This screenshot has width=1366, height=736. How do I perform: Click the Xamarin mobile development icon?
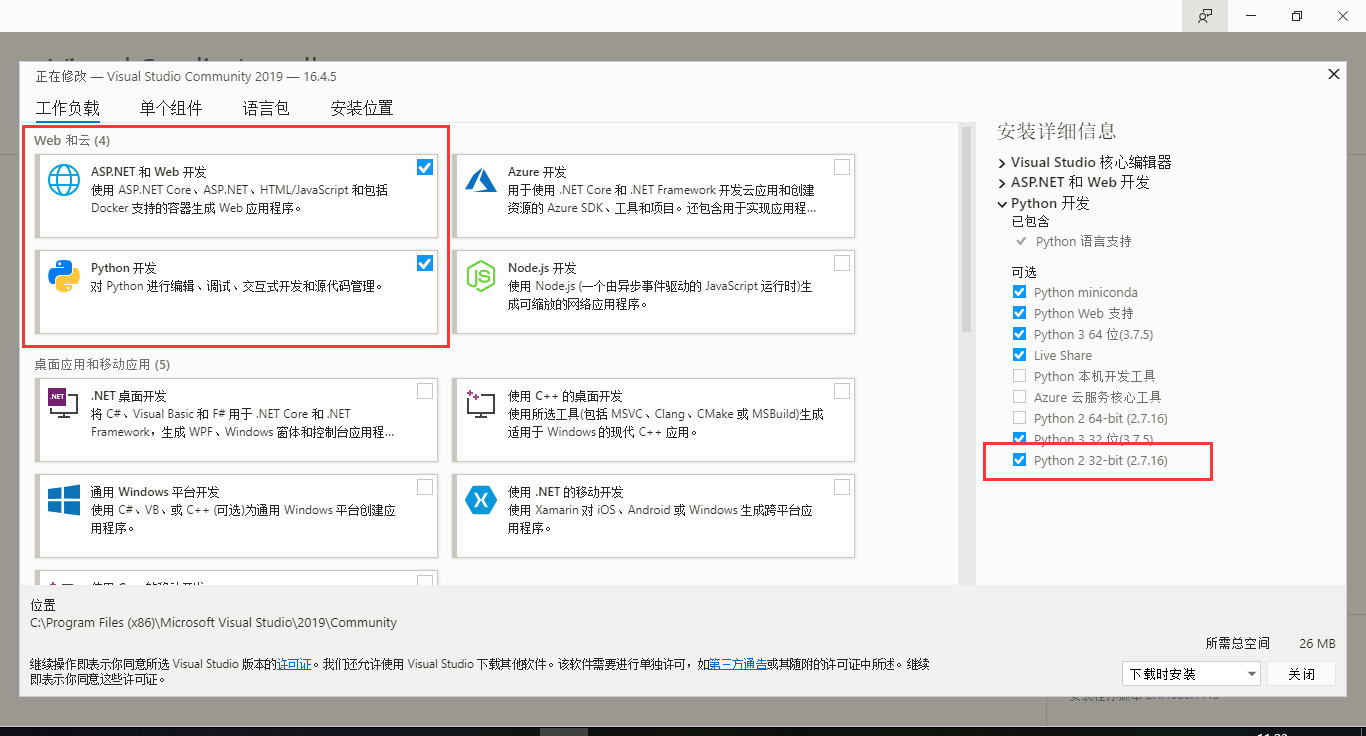point(481,500)
